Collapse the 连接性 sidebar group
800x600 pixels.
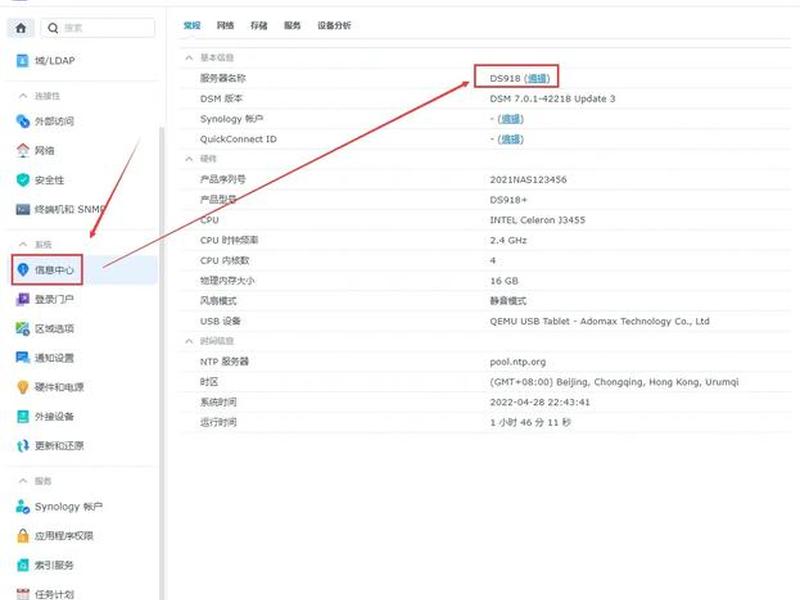coord(22,95)
